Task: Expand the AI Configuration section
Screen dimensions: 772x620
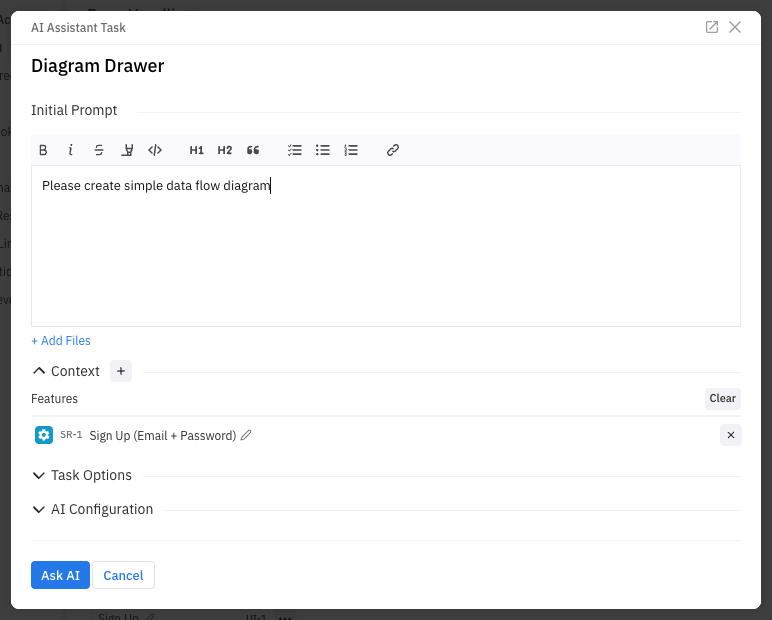Action: pyautogui.click(x=40, y=509)
